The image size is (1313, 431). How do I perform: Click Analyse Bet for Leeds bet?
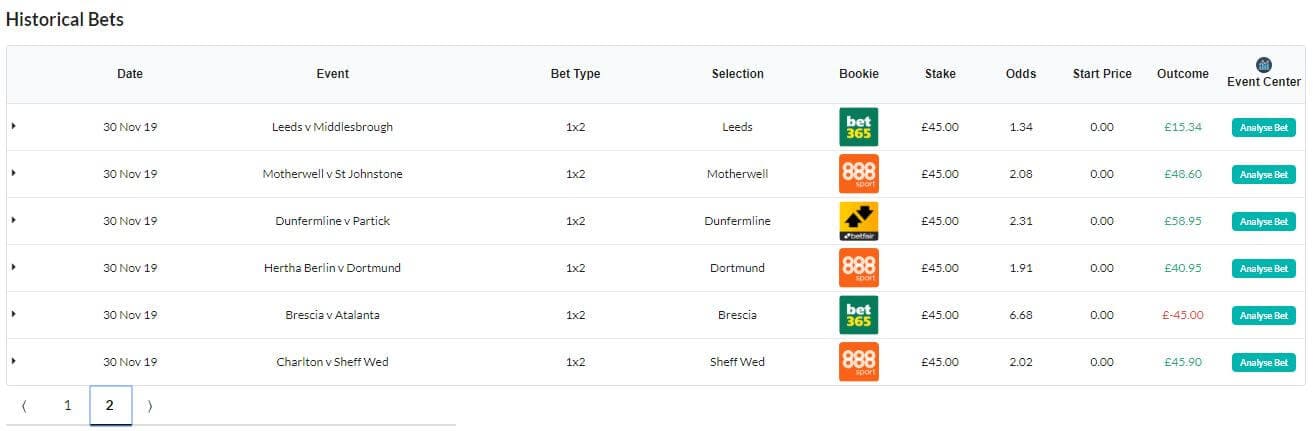pyautogui.click(x=1264, y=128)
